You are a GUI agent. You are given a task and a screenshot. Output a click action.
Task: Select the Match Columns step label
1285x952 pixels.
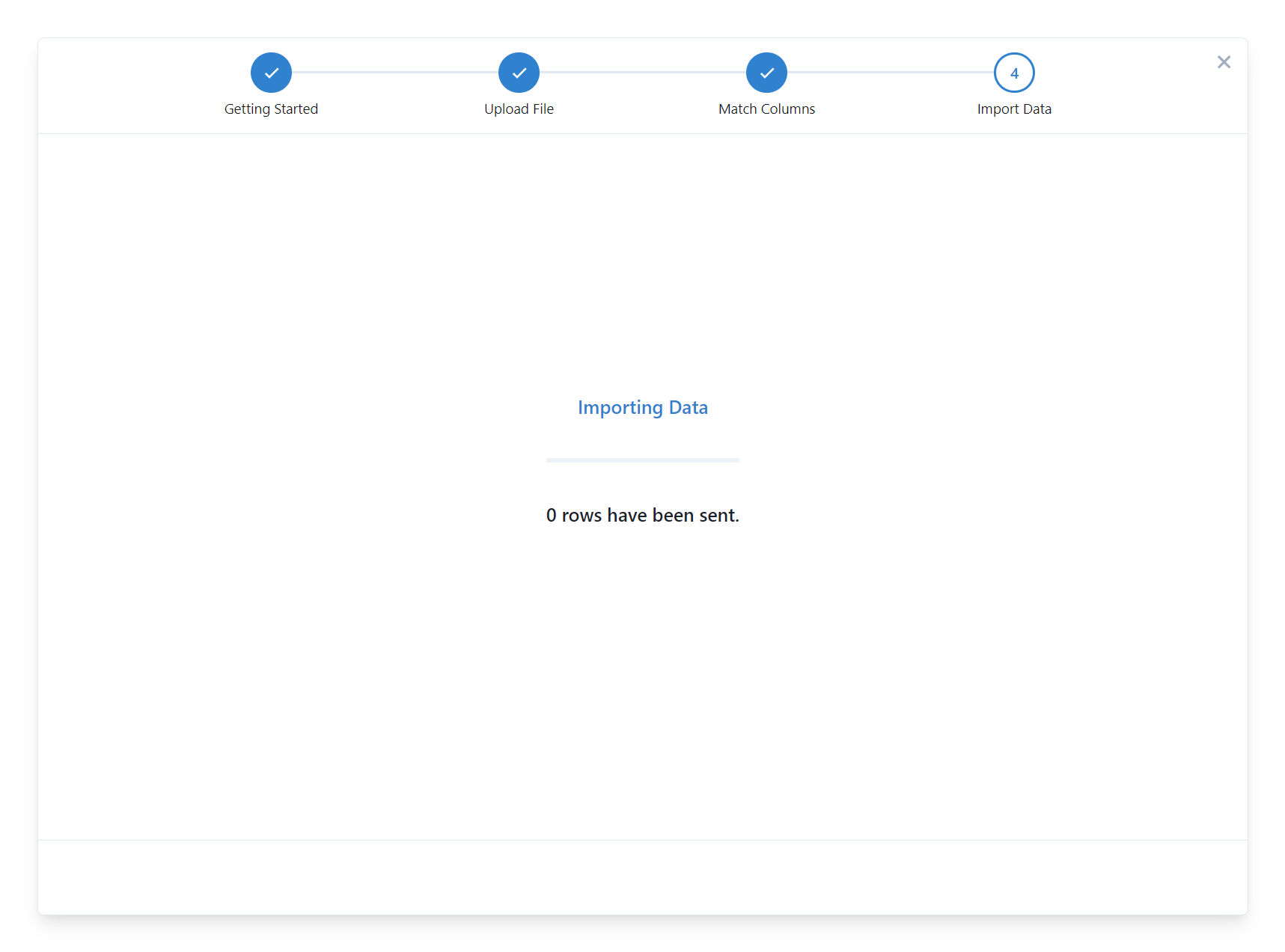pyautogui.click(x=766, y=109)
